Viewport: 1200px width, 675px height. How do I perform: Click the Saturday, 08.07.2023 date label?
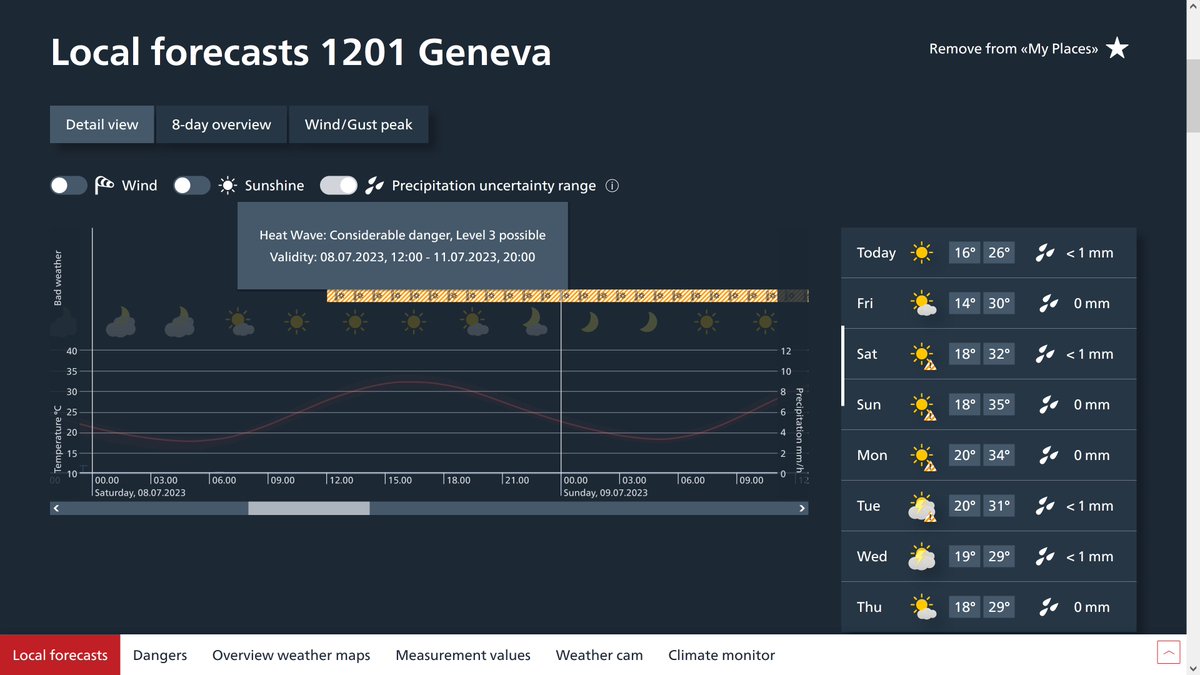tap(140, 493)
